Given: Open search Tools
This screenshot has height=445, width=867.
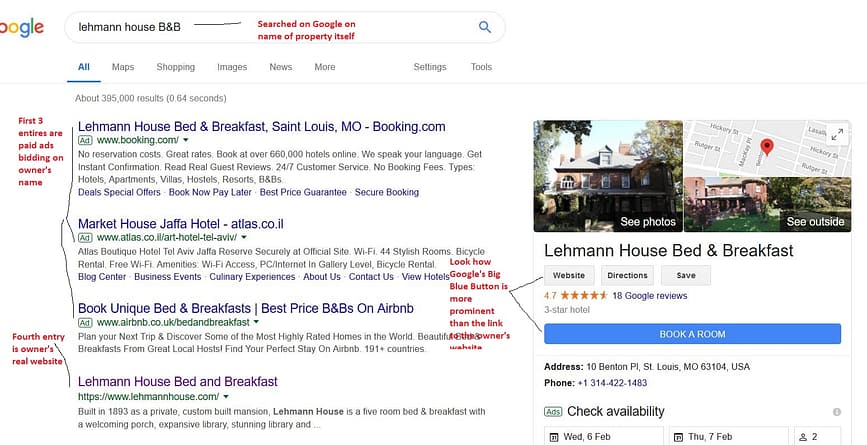Looking at the screenshot, I should pyautogui.click(x=481, y=67).
